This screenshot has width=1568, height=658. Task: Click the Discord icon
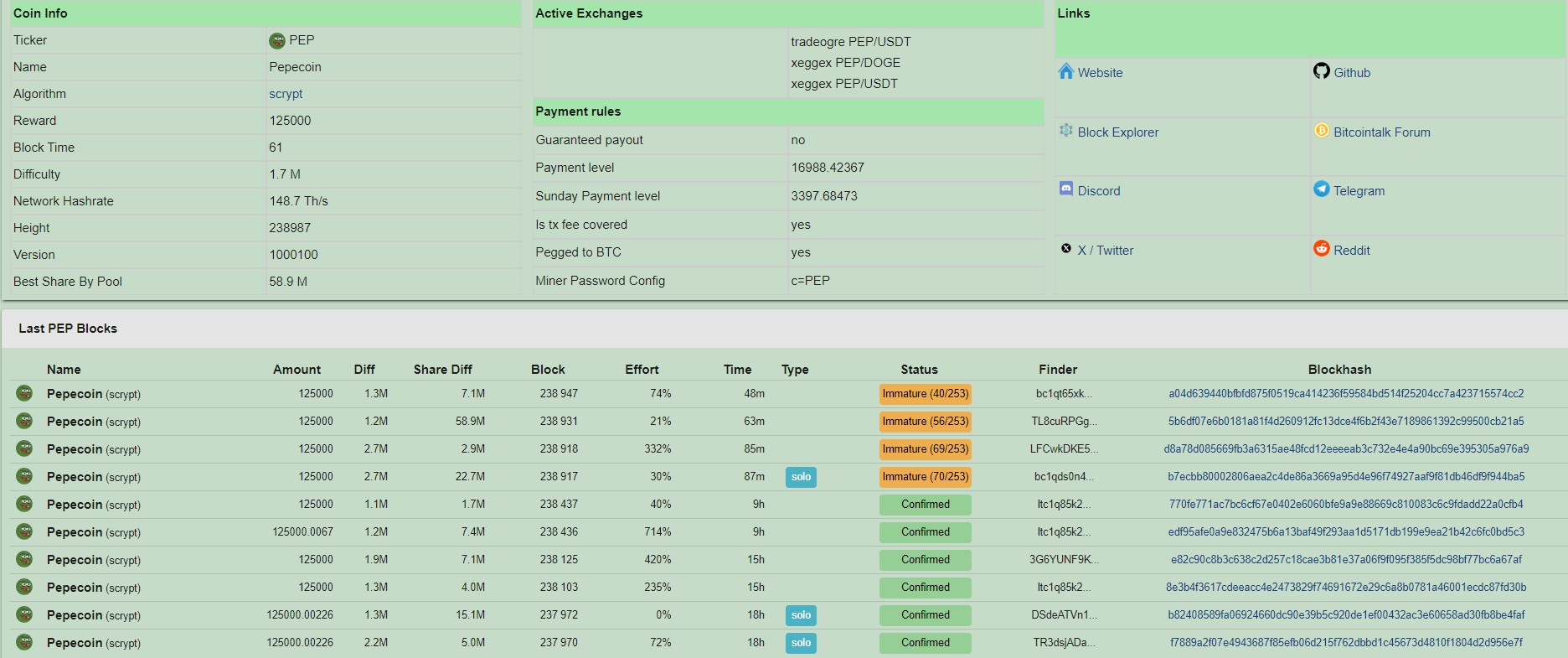point(1065,189)
